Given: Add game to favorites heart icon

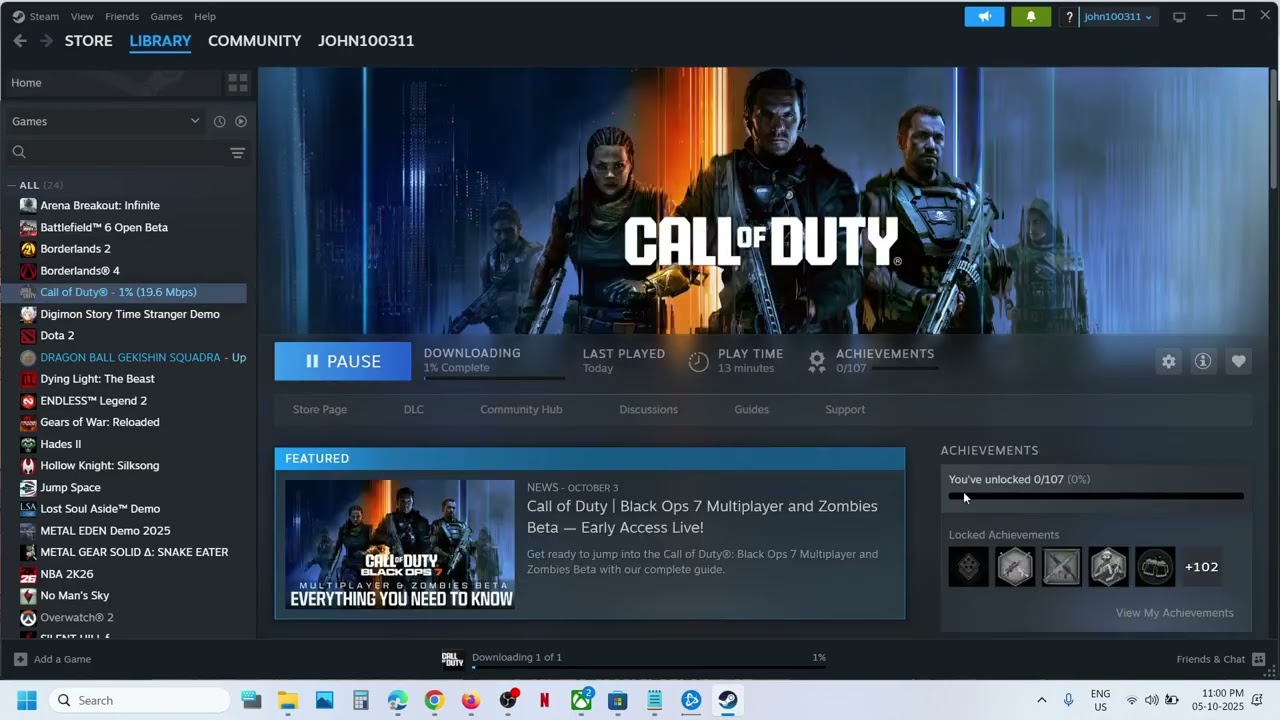Looking at the screenshot, I should (x=1238, y=361).
